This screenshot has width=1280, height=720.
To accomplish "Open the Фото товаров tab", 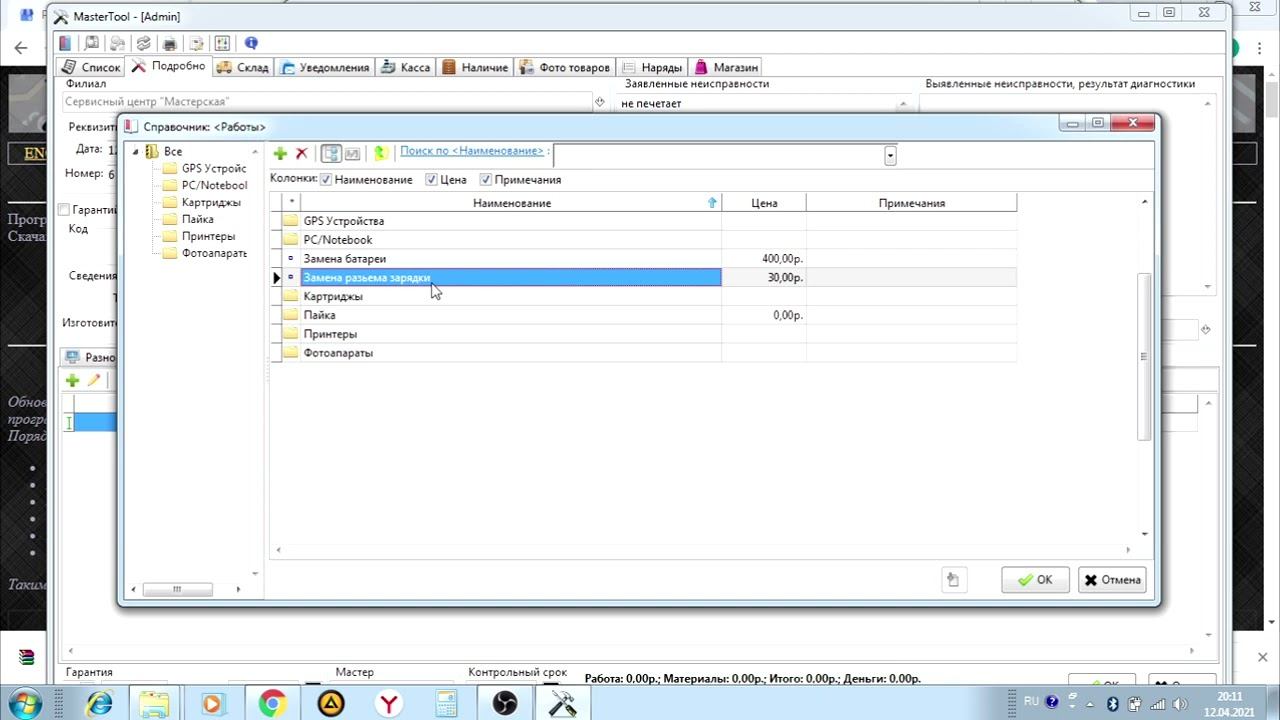I will click(x=565, y=67).
